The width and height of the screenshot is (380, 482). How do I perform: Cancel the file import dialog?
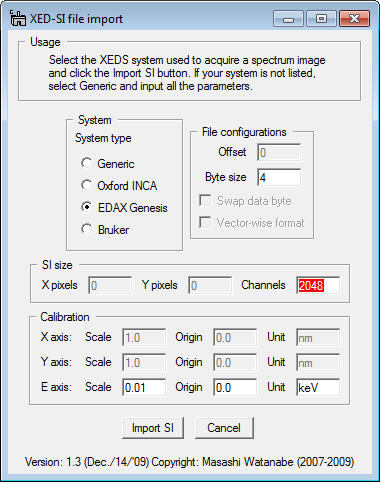[224, 428]
